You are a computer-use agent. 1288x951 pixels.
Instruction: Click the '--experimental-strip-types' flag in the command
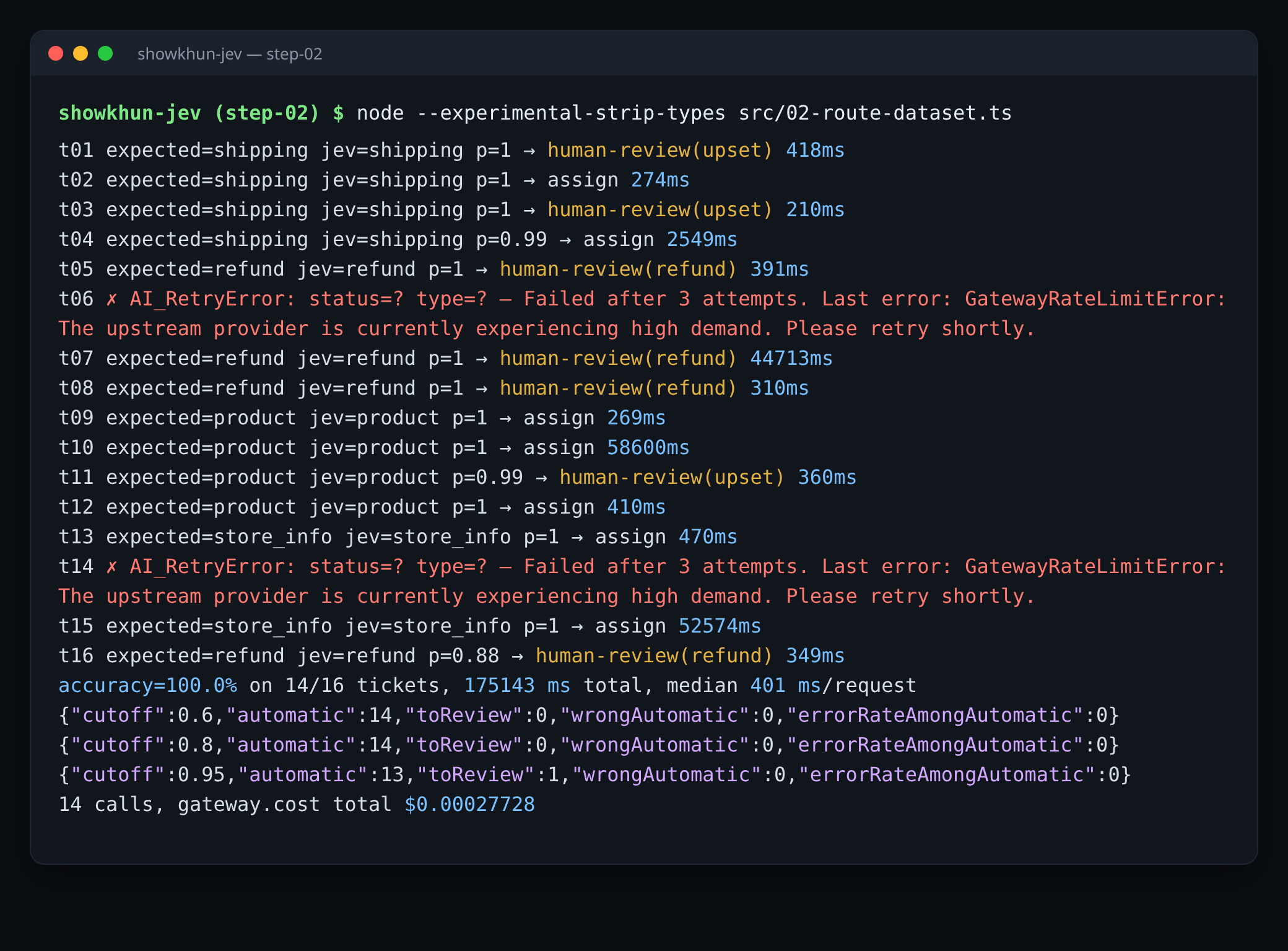pos(571,113)
